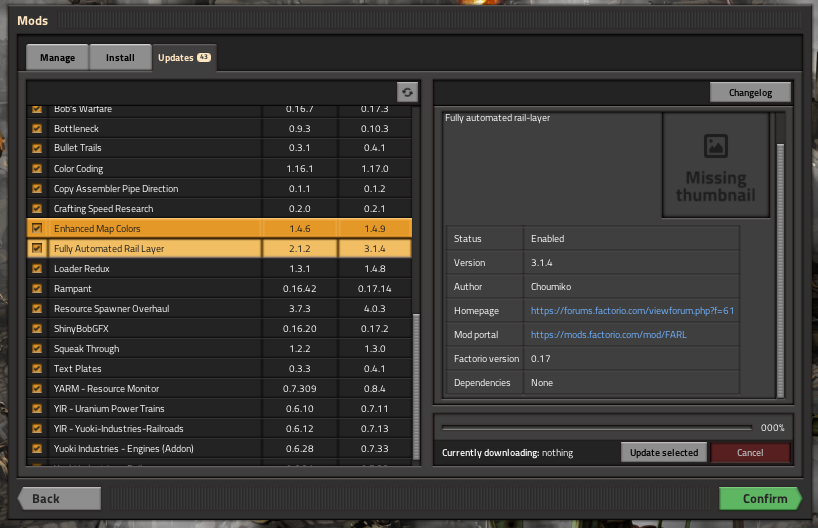Toggle the Text Plates checkbox
818x528 pixels.
pos(37,368)
